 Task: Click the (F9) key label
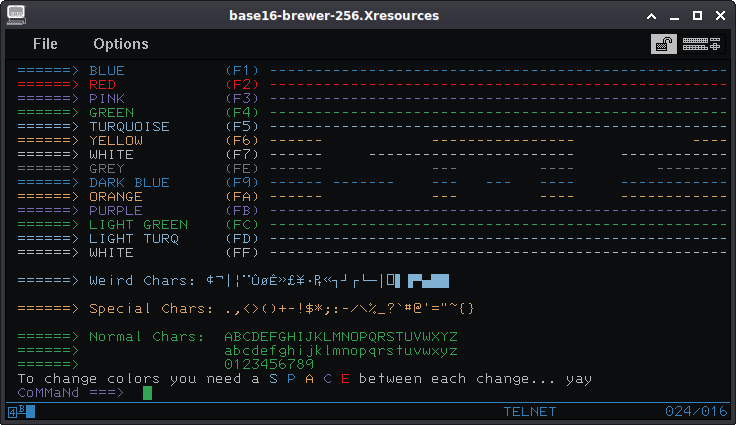[242, 183]
